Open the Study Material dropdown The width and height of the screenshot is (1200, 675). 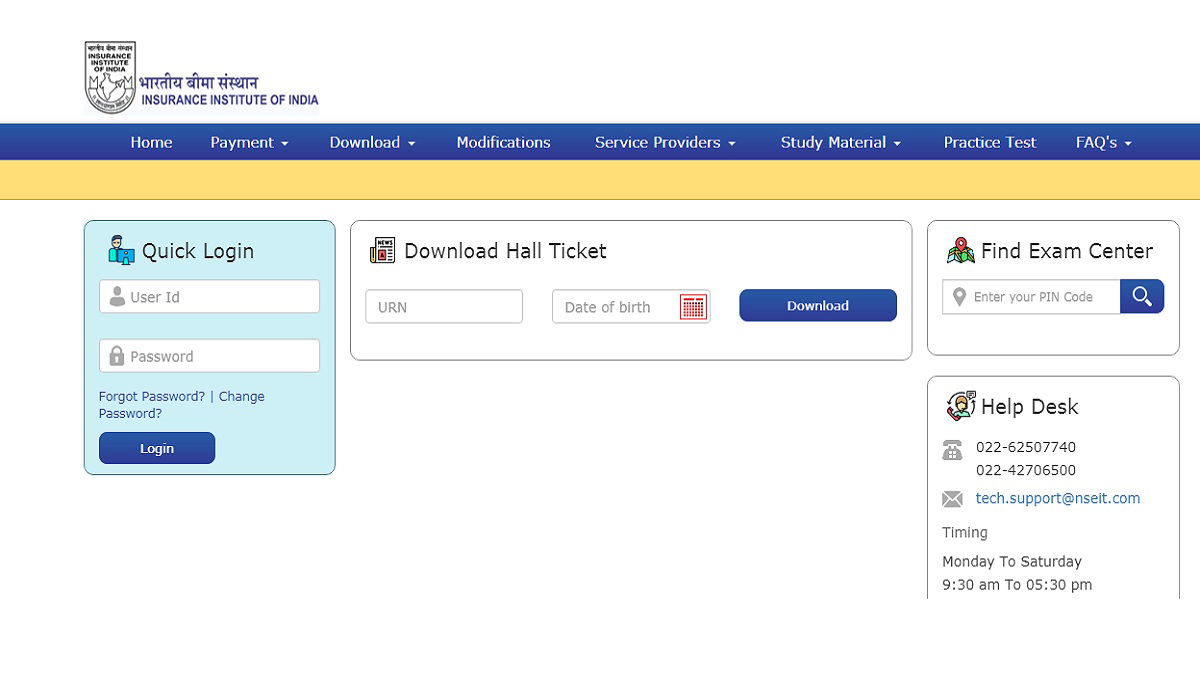point(840,142)
